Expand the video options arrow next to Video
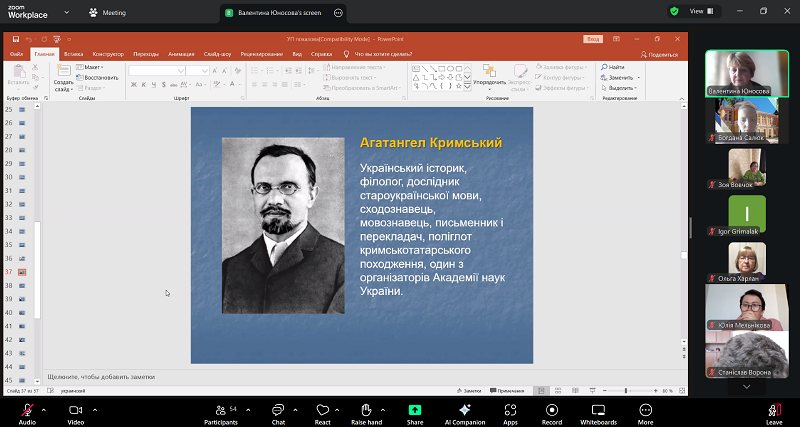Viewport: 800px width, 427px height. tap(96, 409)
